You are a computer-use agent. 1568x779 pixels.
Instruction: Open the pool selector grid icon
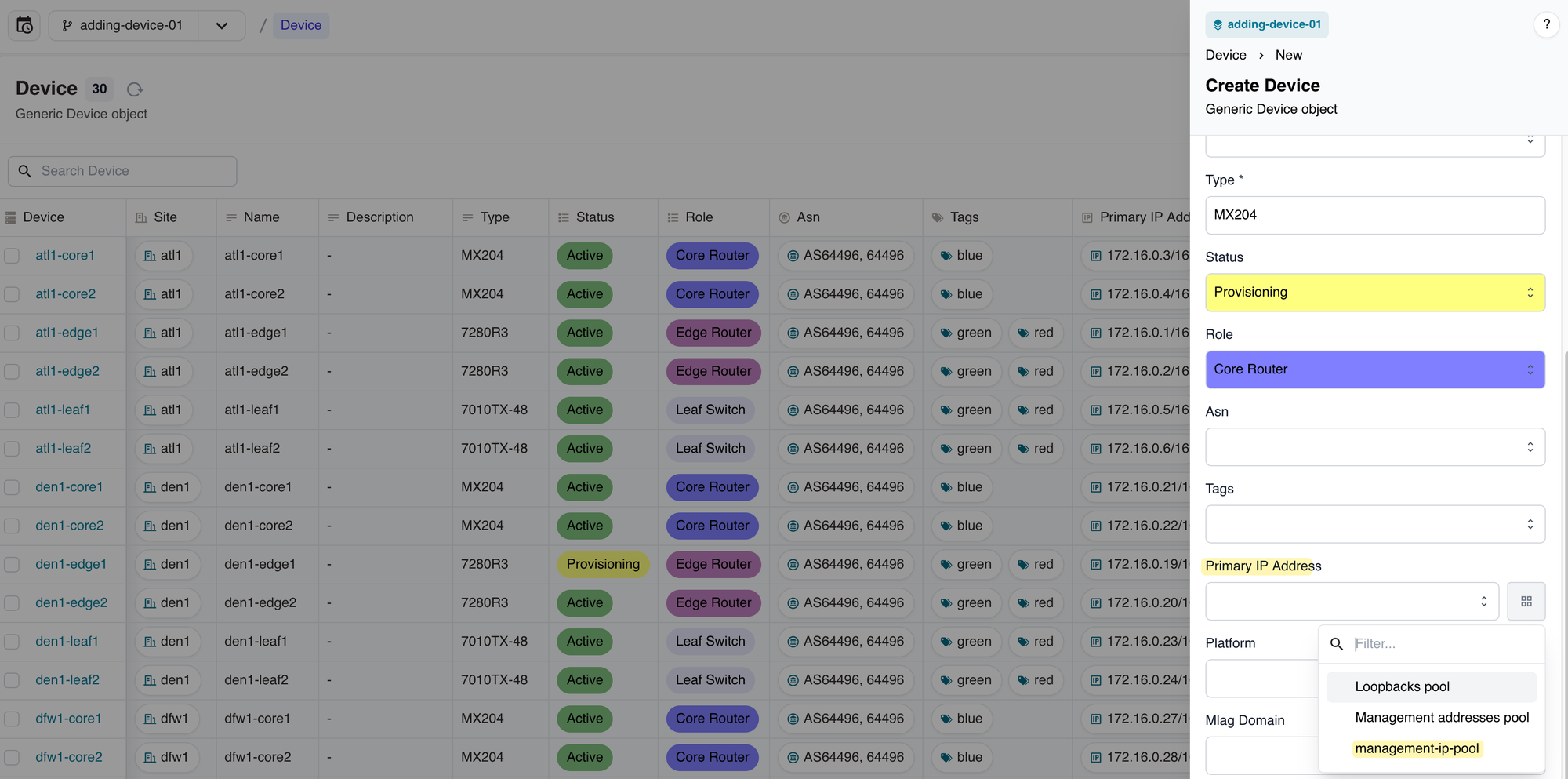pyautogui.click(x=1526, y=602)
